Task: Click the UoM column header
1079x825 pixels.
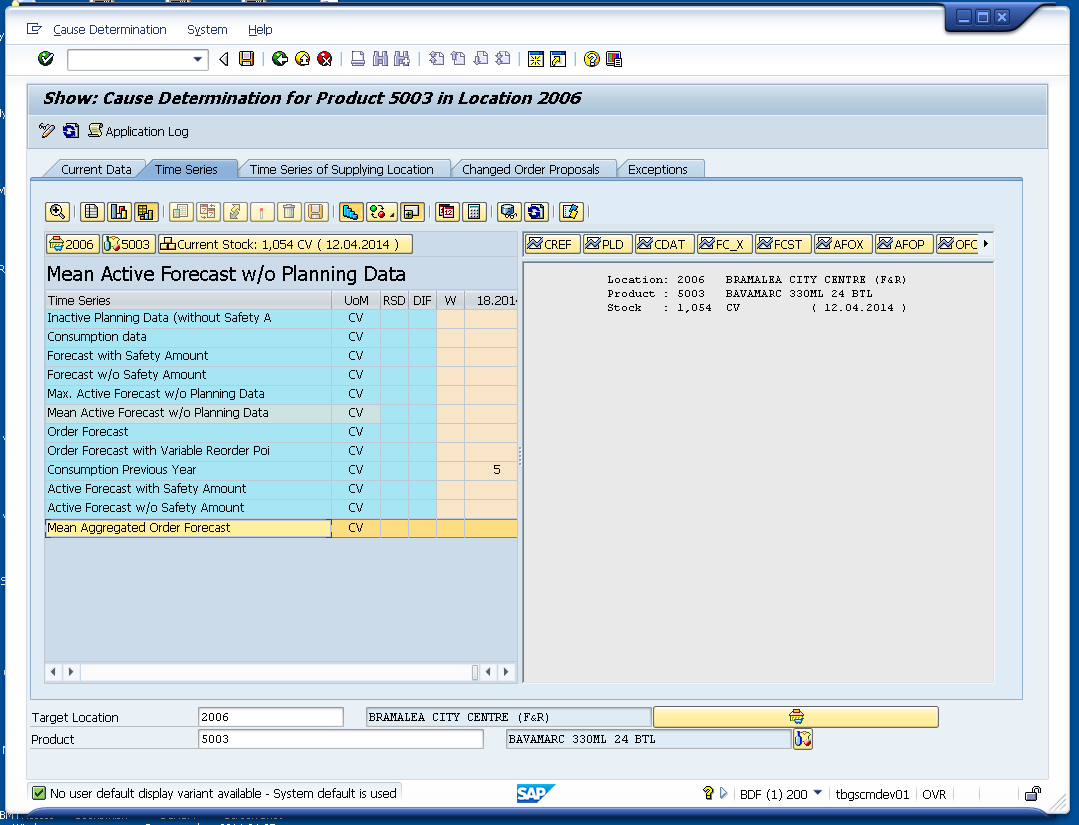Action: 356,301
